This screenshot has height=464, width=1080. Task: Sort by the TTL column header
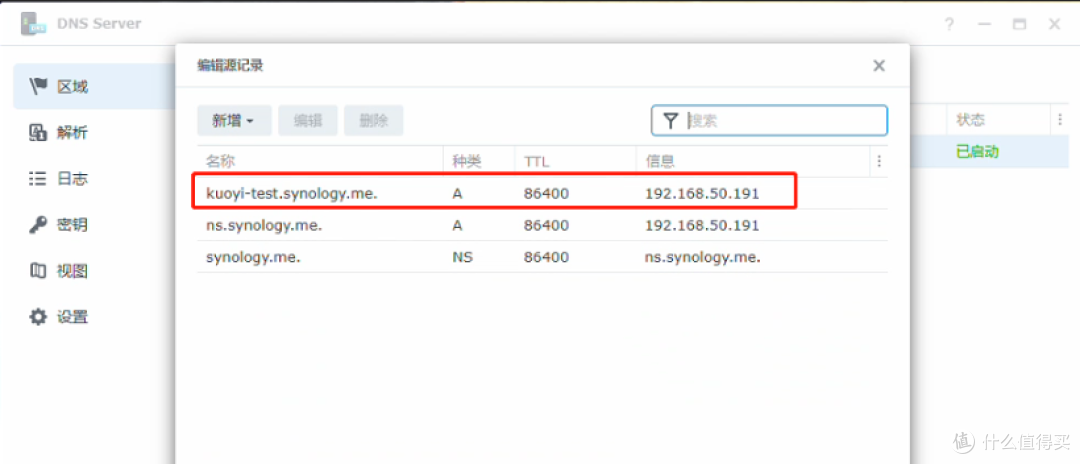[x=575, y=161]
